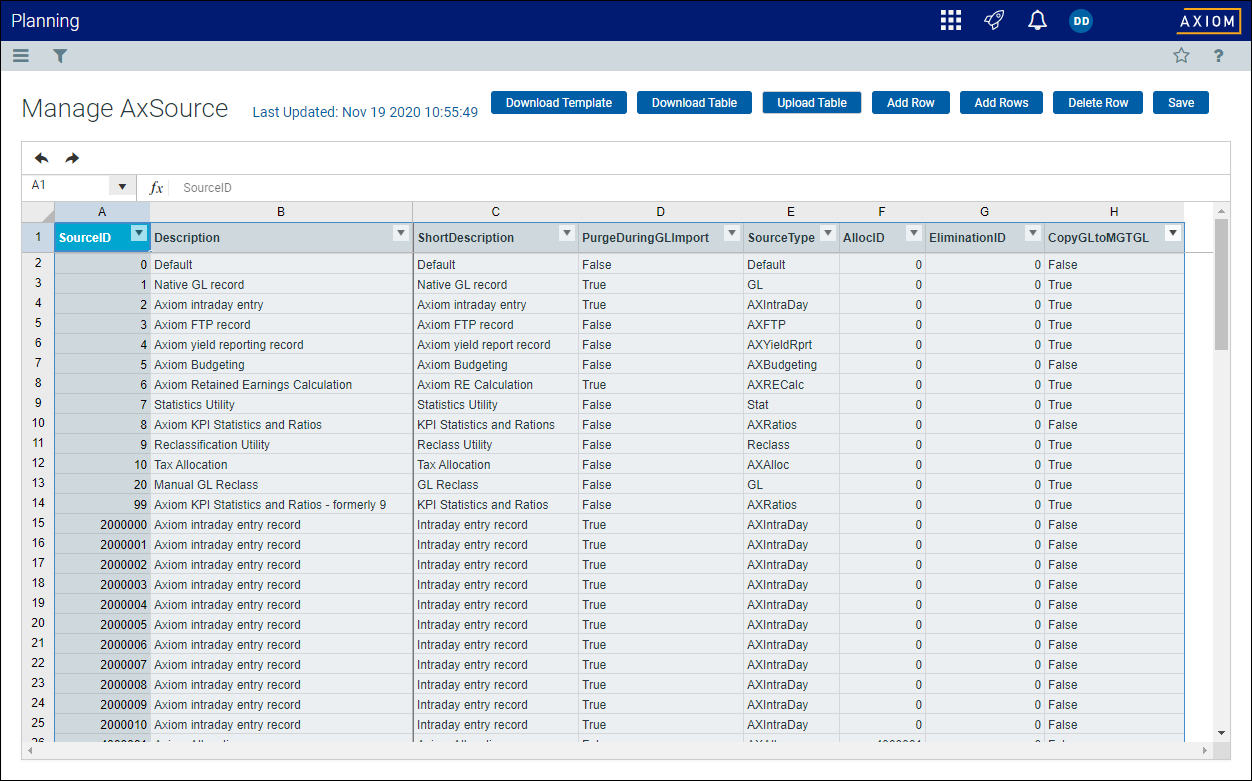Open the SourceType column filter dropdown

[827, 233]
